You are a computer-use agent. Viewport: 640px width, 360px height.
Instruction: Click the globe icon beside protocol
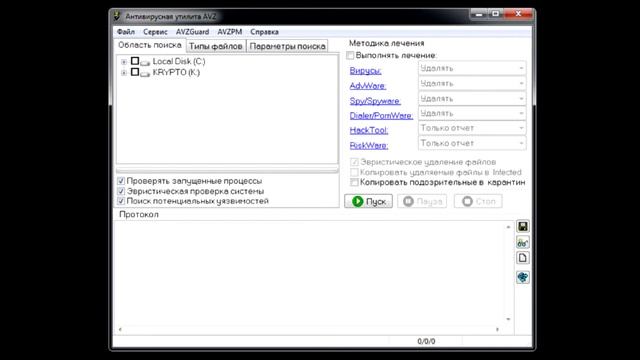tap(522, 277)
